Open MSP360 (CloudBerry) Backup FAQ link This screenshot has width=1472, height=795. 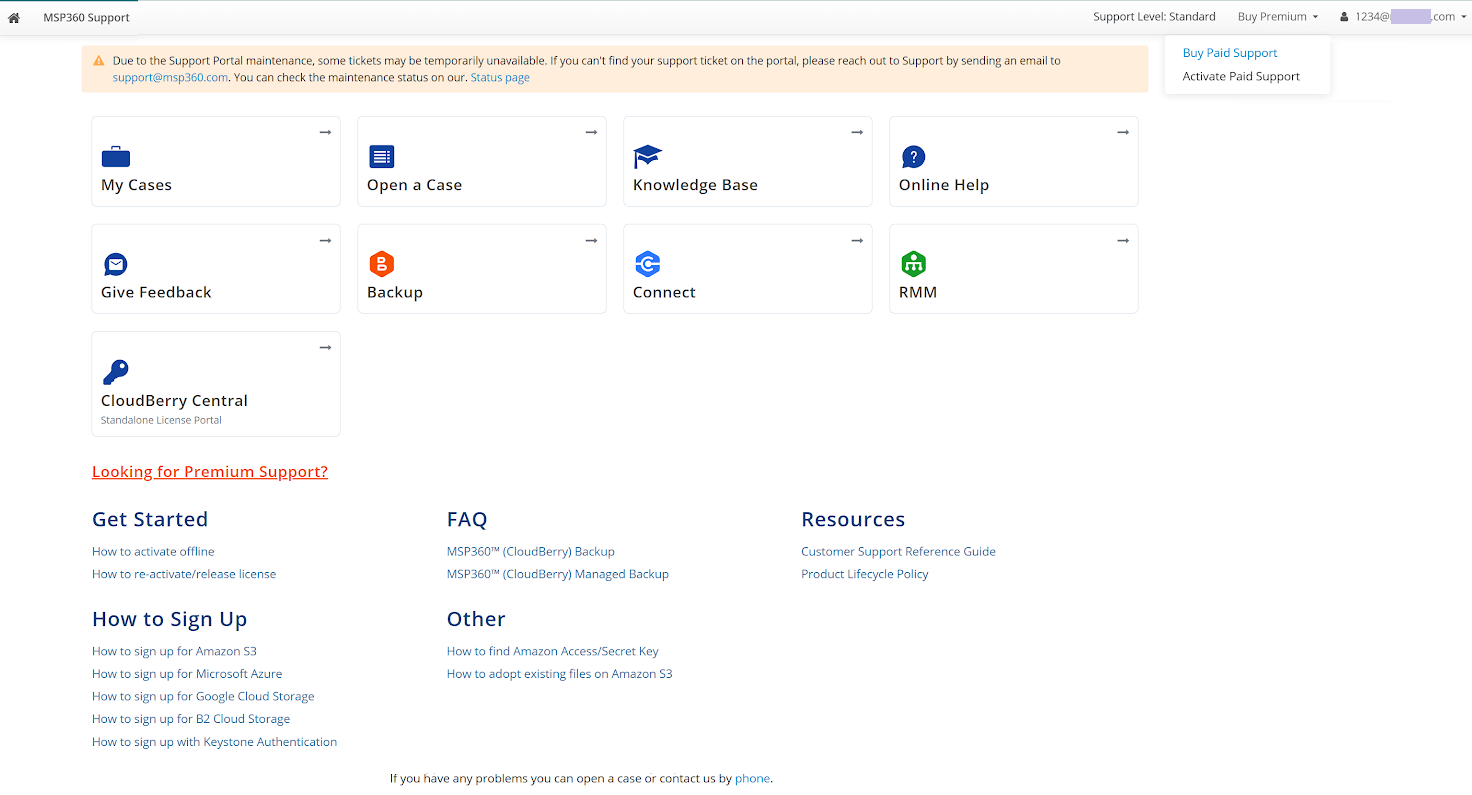531,551
